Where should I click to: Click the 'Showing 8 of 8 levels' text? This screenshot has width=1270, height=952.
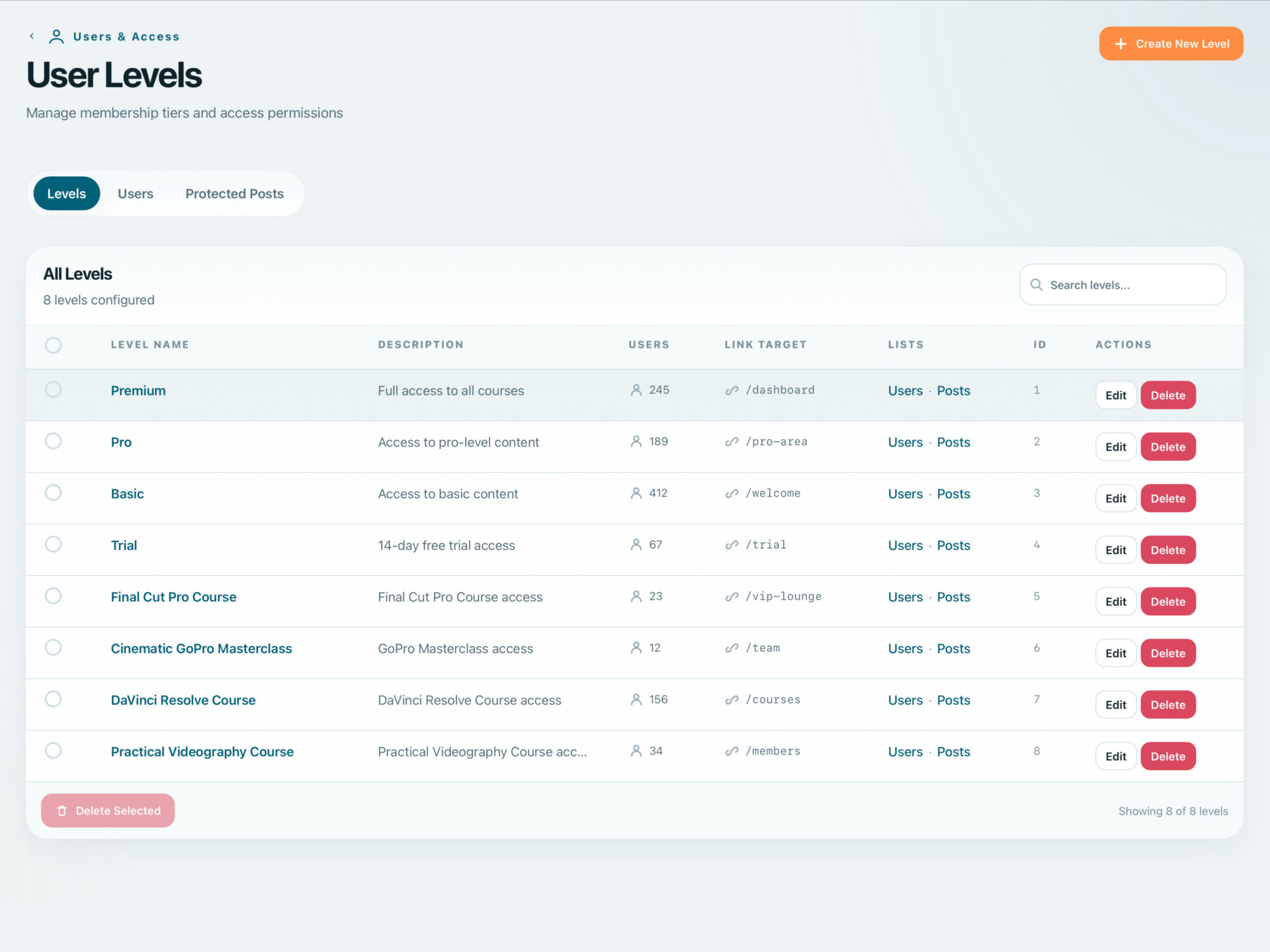1173,811
